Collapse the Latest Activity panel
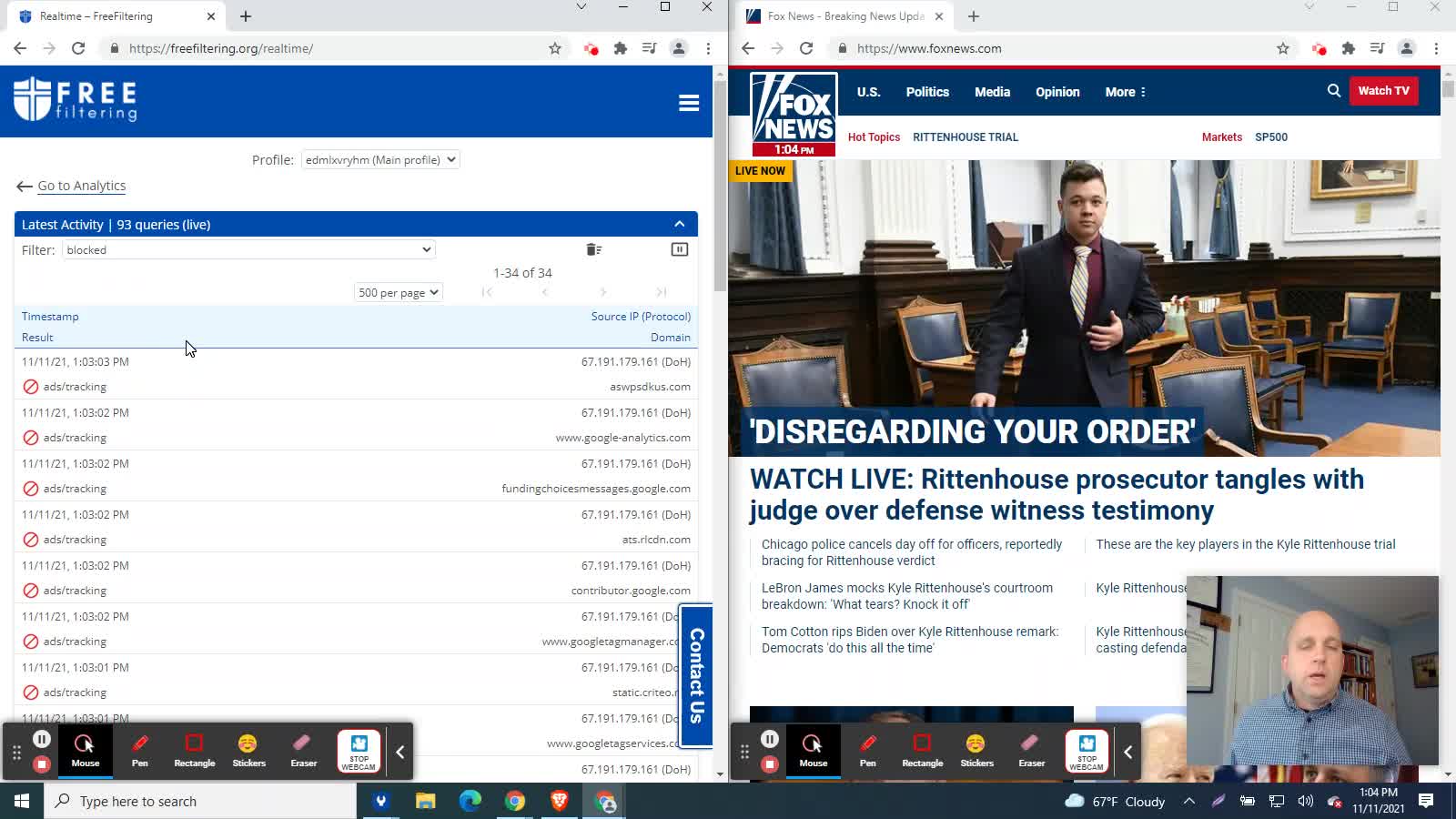This screenshot has height=819, width=1456. [679, 224]
